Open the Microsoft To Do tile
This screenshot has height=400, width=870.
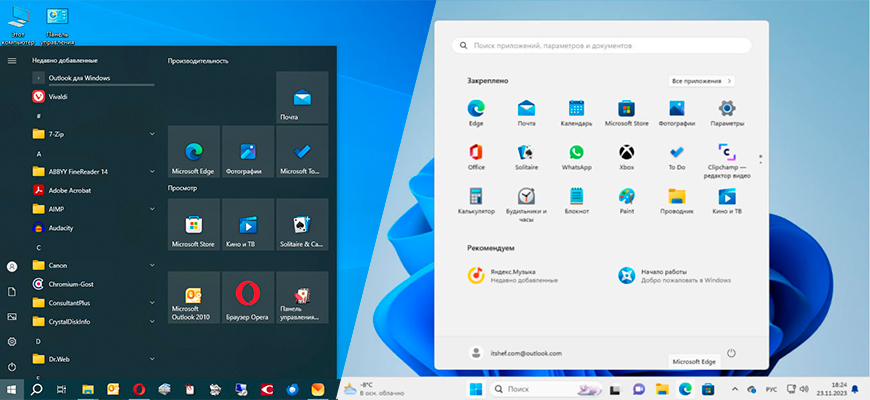[x=302, y=151]
